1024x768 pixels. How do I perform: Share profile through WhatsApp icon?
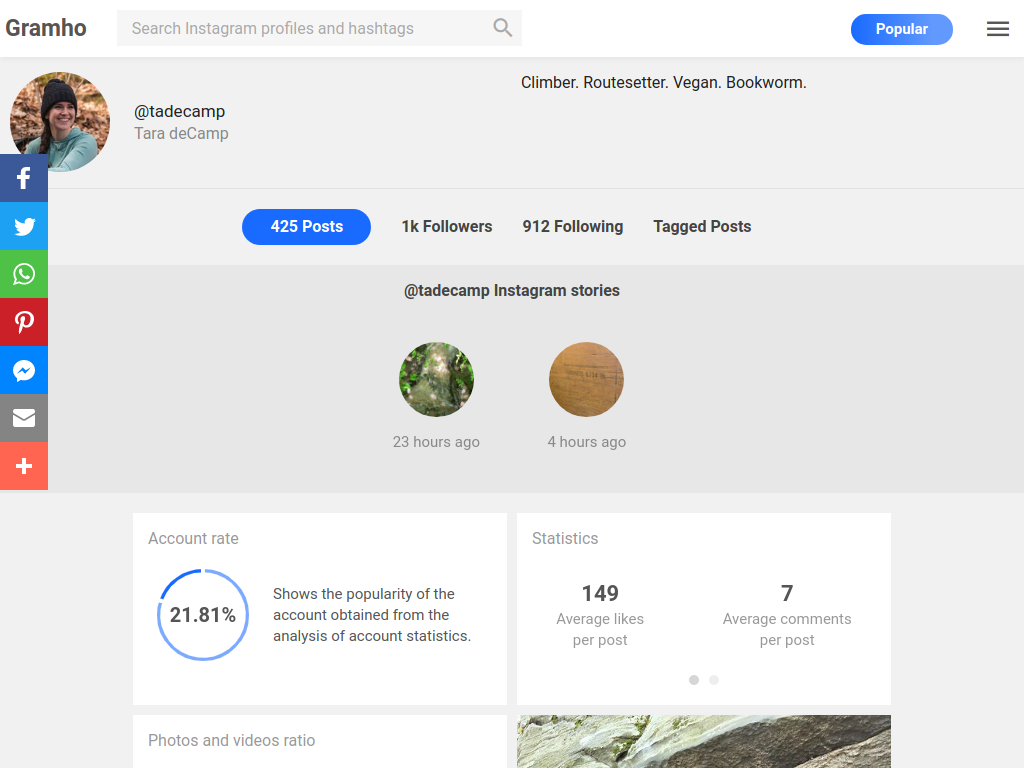click(x=24, y=275)
